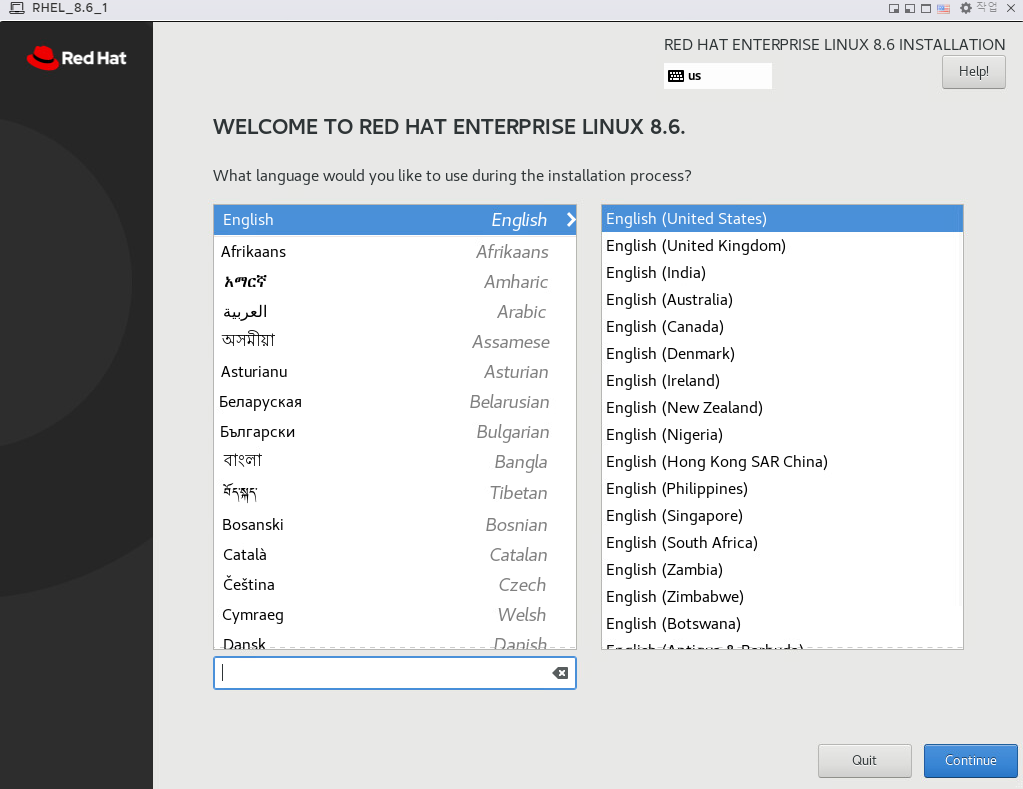Select English (Canada) locale

click(782, 326)
